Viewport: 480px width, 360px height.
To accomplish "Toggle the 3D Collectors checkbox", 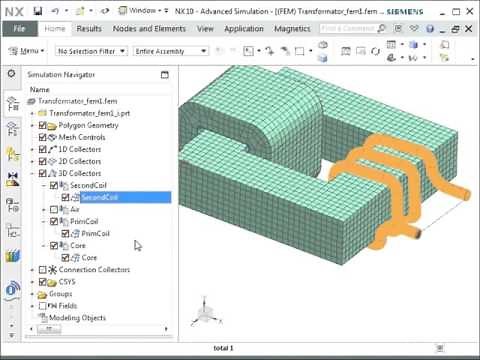I will tap(42, 173).
